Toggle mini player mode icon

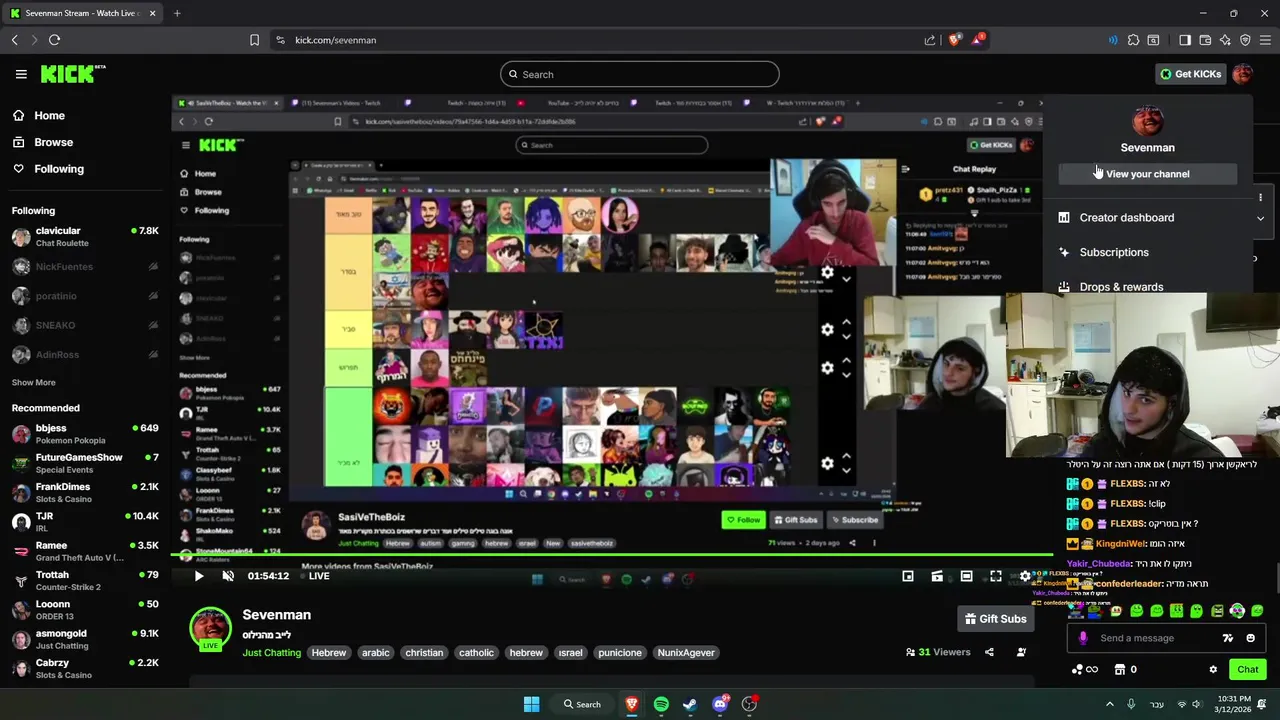click(x=908, y=576)
